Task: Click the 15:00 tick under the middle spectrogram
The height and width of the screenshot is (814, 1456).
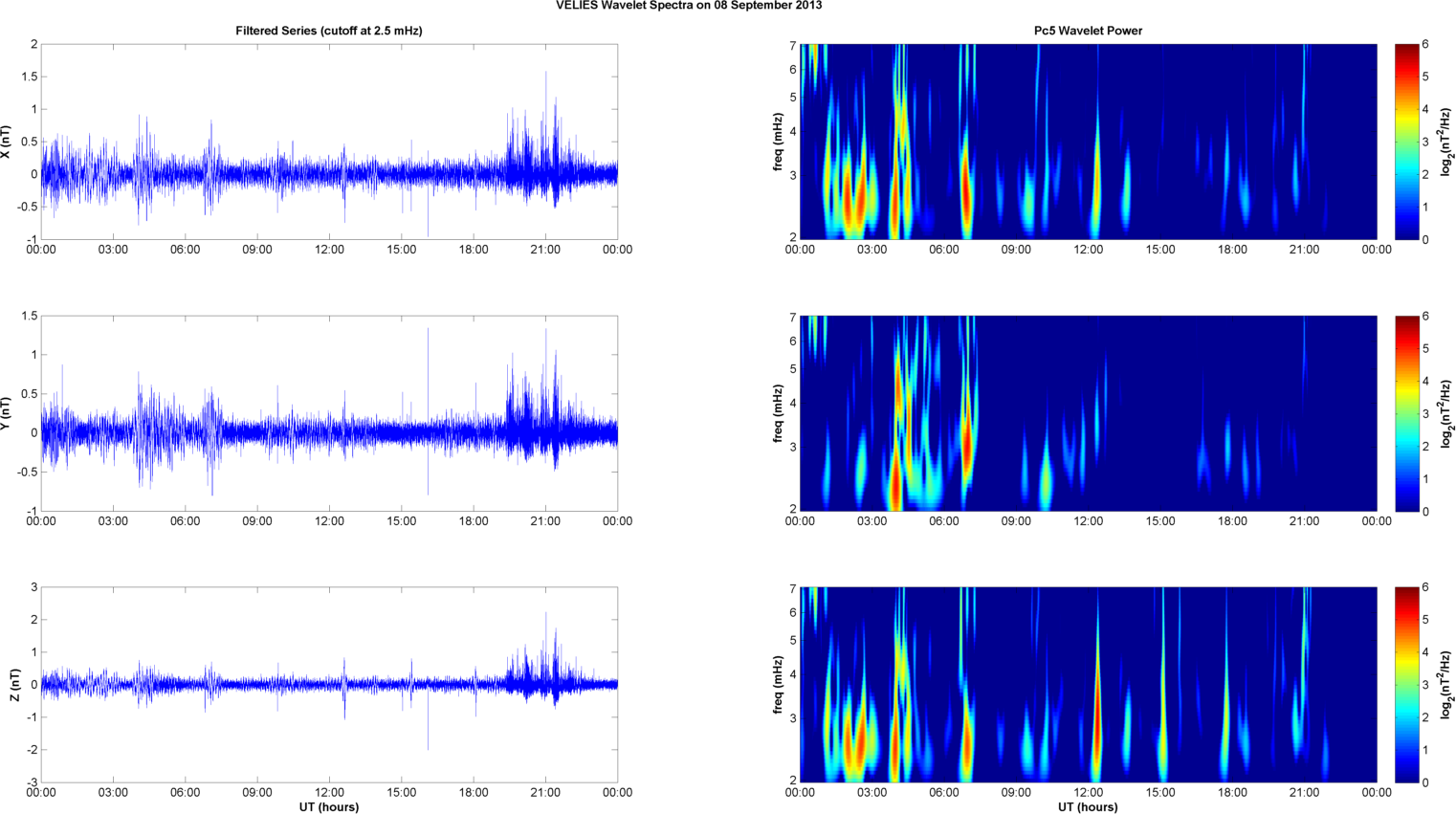Action: [1160, 521]
